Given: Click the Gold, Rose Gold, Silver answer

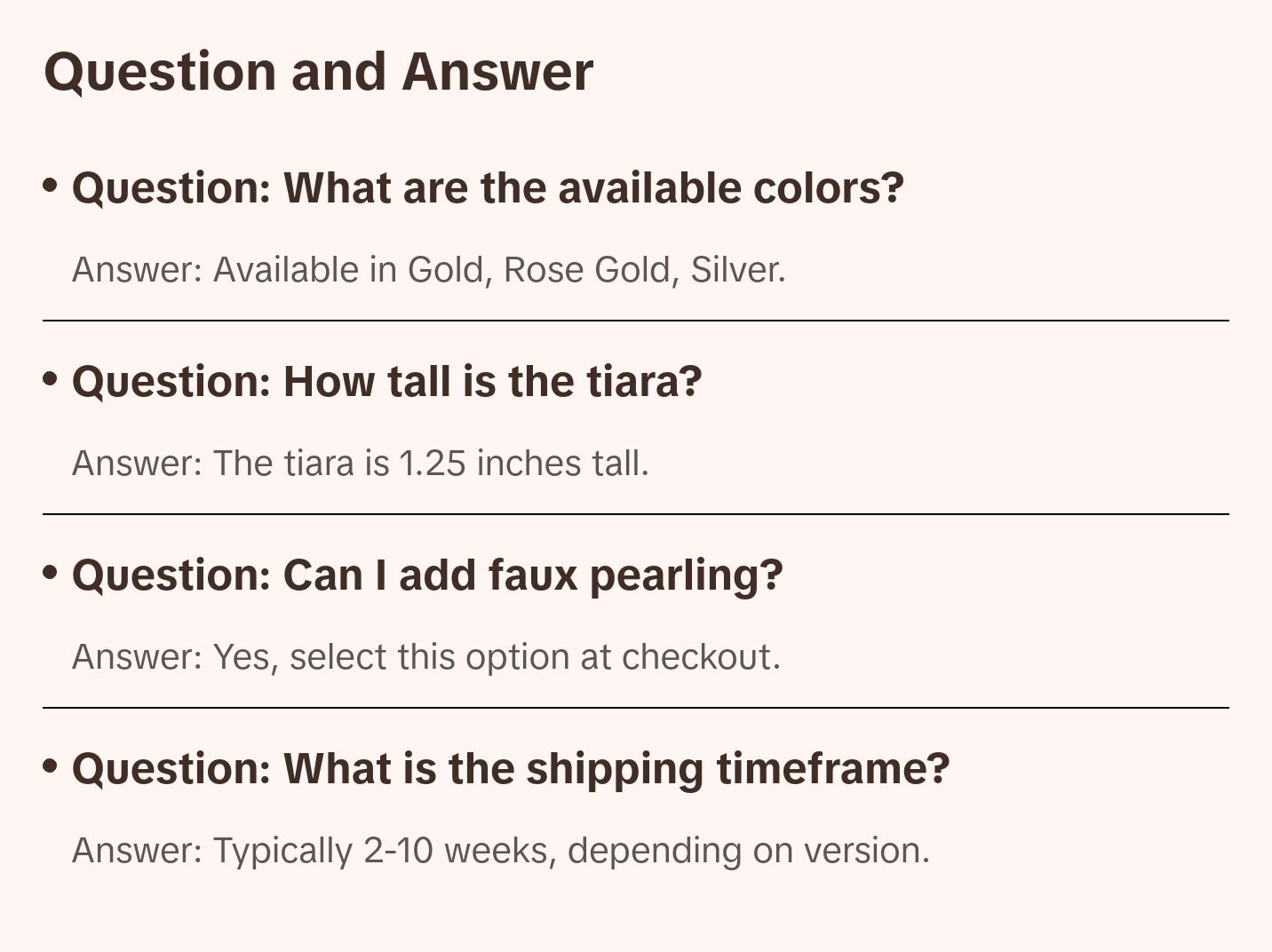Looking at the screenshot, I should click(428, 270).
